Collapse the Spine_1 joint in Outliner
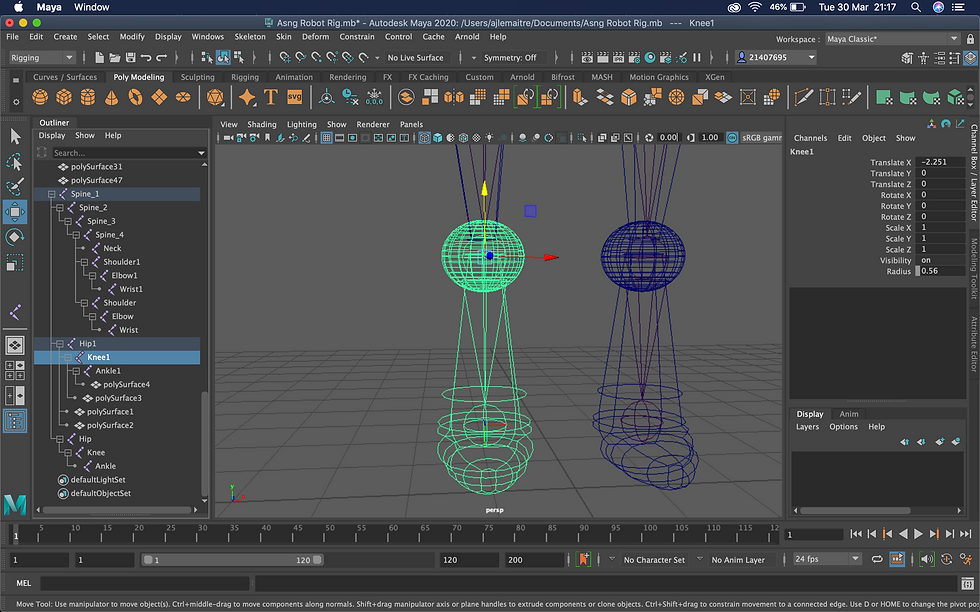This screenshot has height=612, width=980. tap(52, 194)
